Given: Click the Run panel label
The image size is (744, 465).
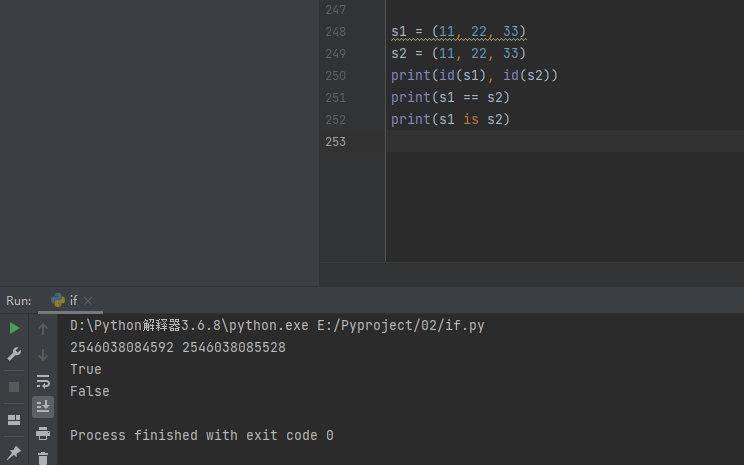Looking at the screenshot, I should click(19, 300).
